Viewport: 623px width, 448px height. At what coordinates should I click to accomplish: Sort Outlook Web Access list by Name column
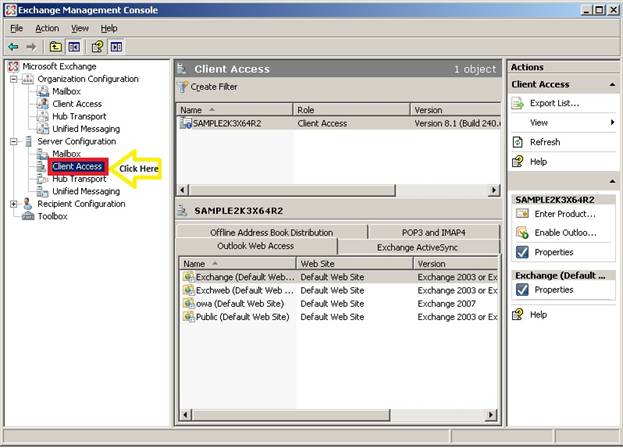(x=238, y=263)
